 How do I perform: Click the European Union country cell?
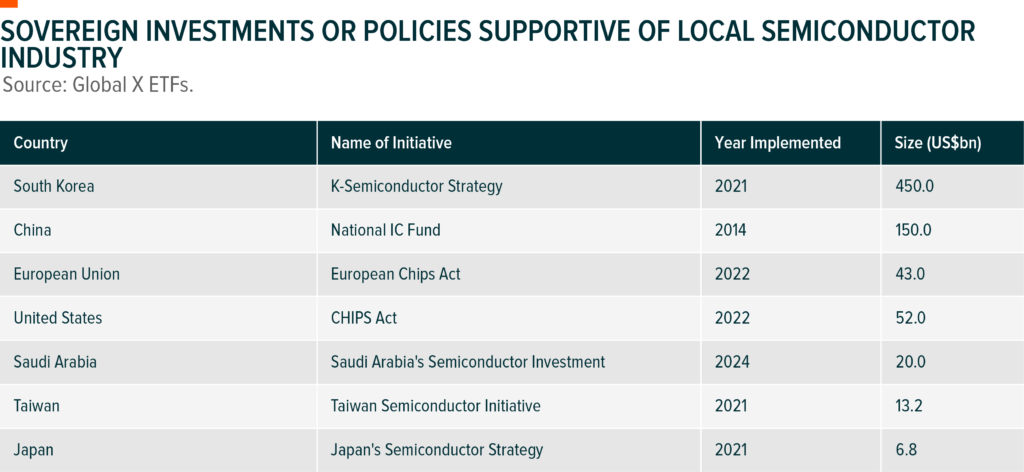coord(66,274)
